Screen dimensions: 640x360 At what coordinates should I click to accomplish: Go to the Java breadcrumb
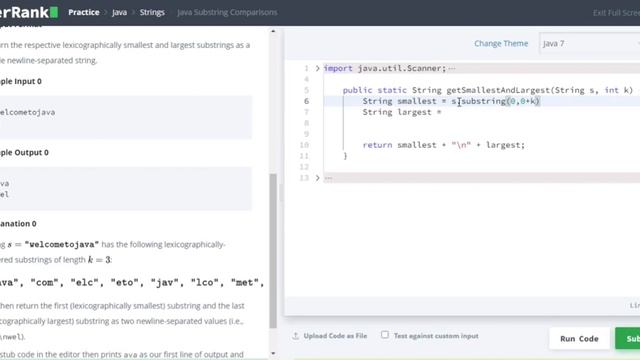[x=119, y=13]
